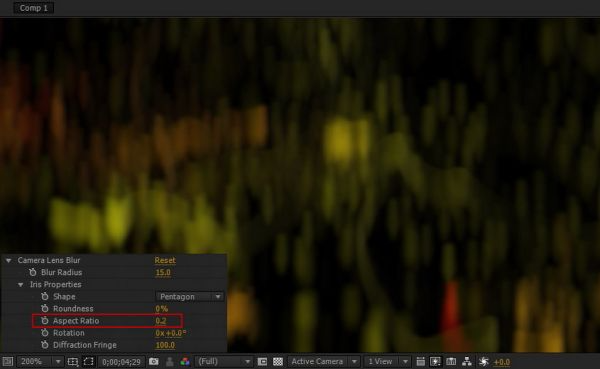Click the Reset link for Camera Lens Blur
Screen dimensions: 600x369
(165, 260)
